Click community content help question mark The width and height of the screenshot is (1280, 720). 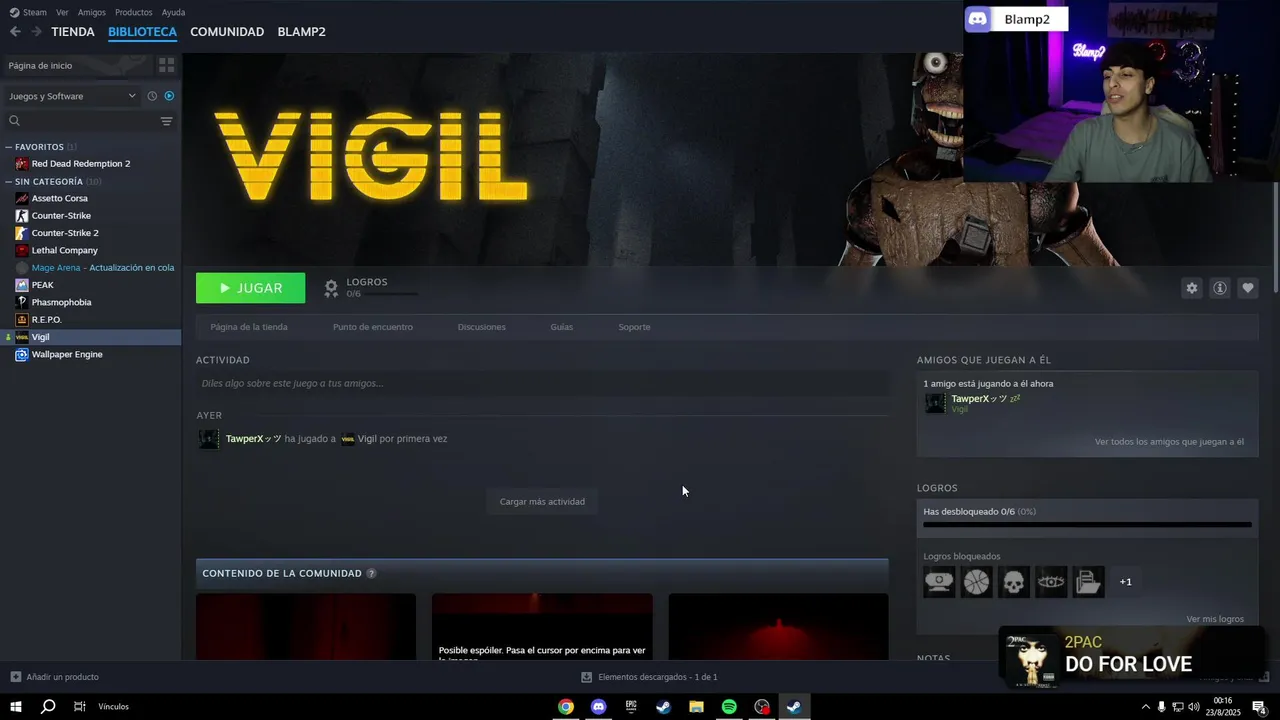[371, 574]
